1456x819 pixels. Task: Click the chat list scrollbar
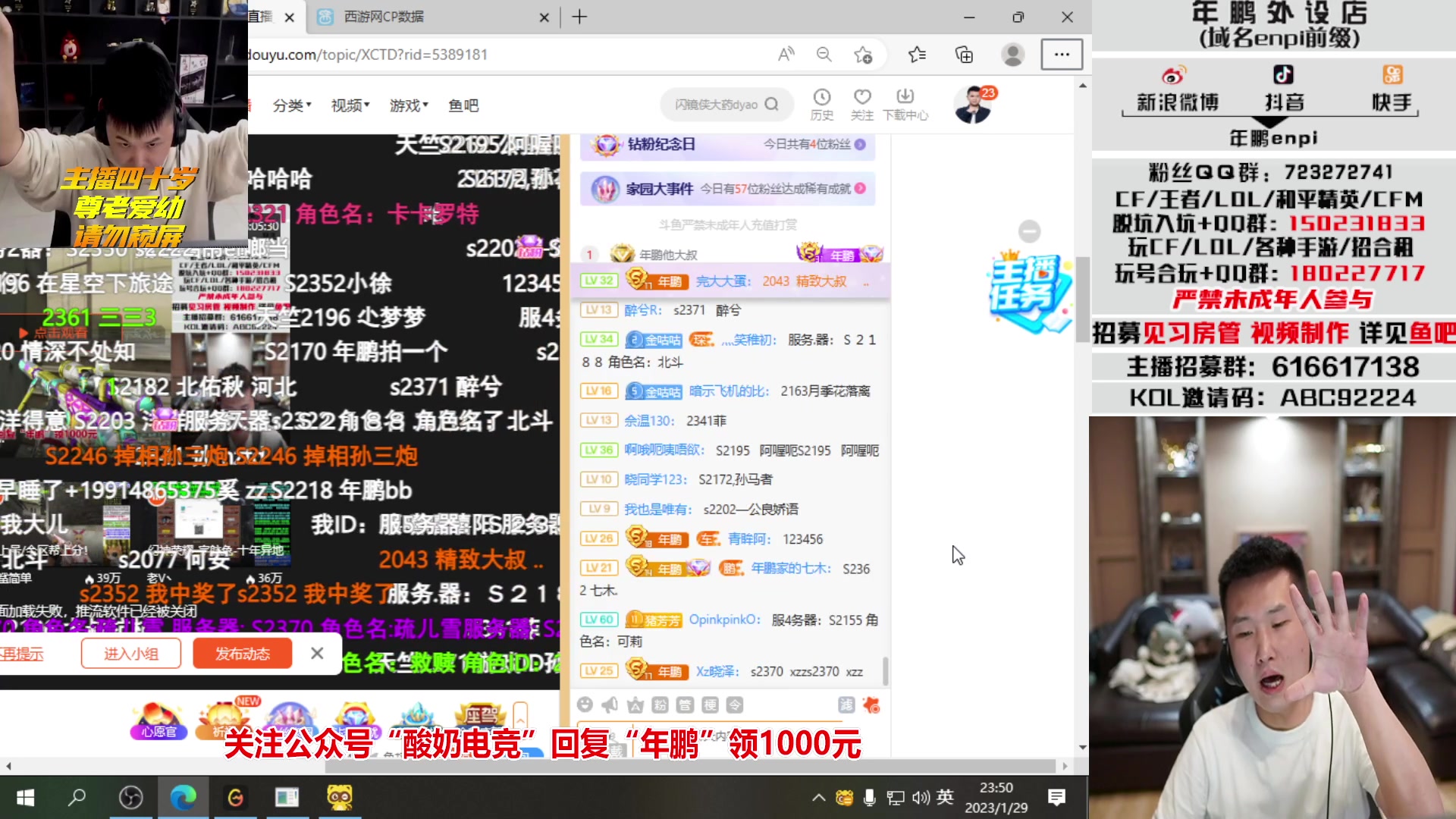tap(885, 670)
